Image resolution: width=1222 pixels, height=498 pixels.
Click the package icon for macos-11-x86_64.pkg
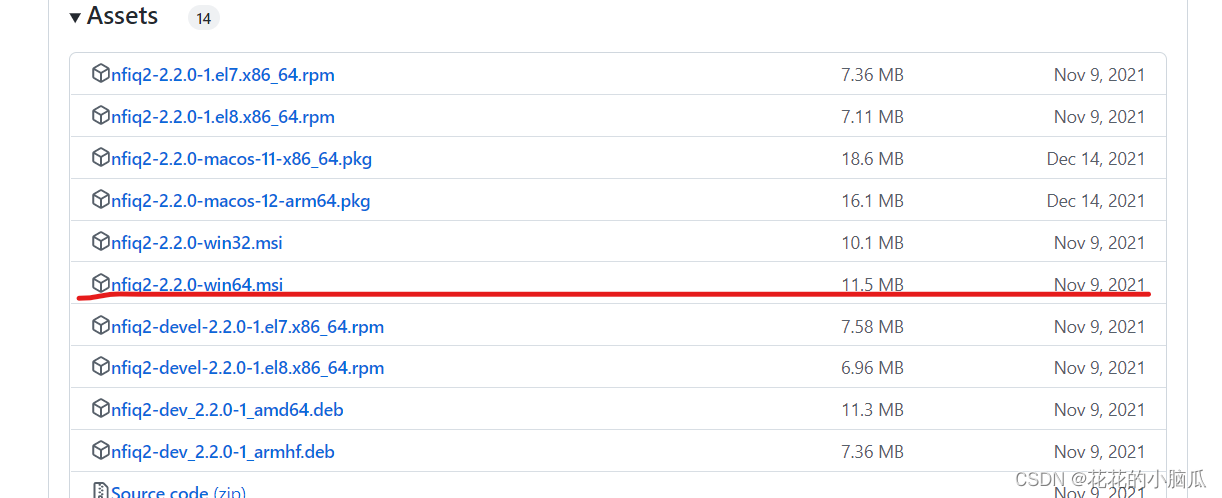tap(100, 158)
